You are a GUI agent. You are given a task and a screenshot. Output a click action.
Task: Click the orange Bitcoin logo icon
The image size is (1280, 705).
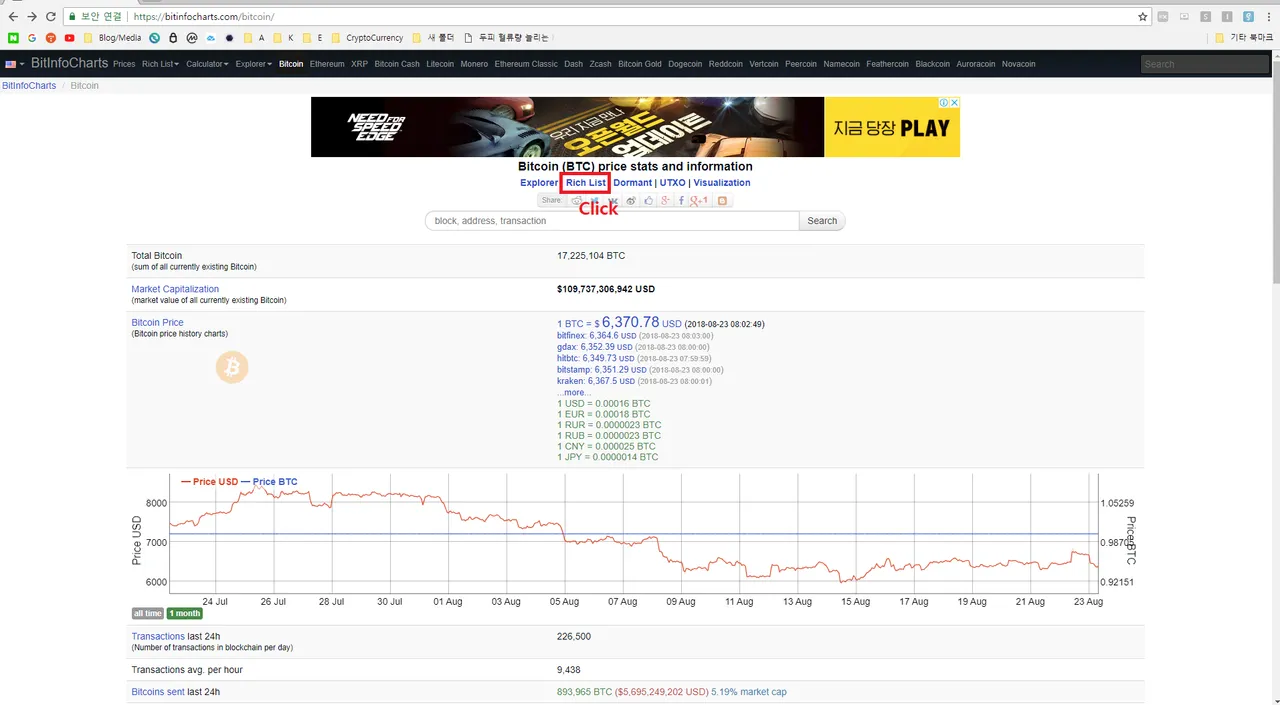(x=232, y=368)
